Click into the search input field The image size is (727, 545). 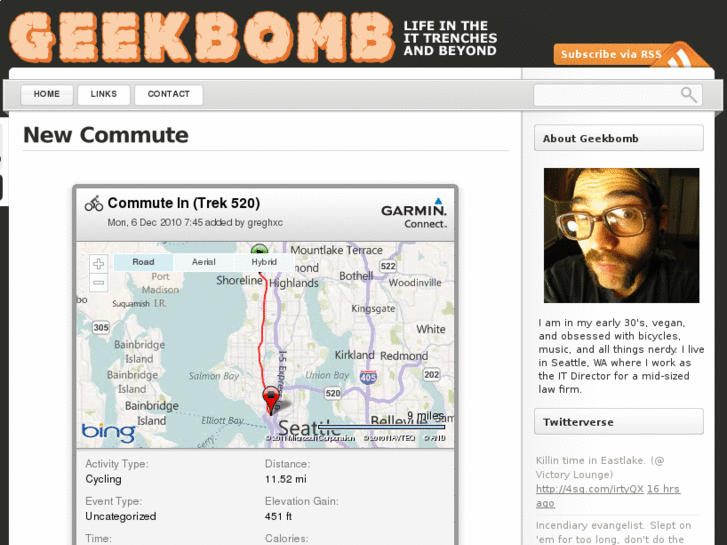point(607,95)
